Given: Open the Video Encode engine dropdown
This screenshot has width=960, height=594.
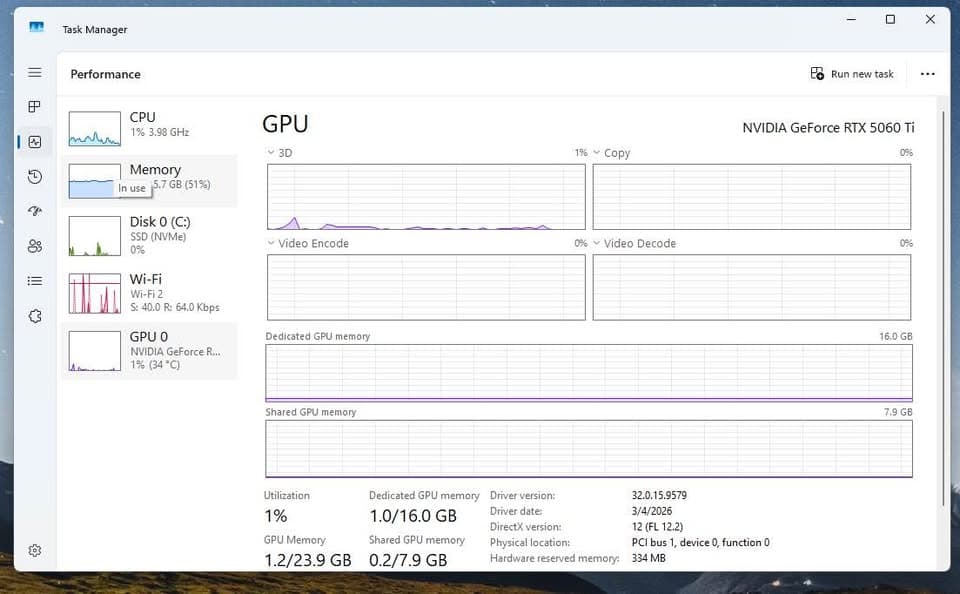Looking at the screenshot, I should [x=271, y=243].
